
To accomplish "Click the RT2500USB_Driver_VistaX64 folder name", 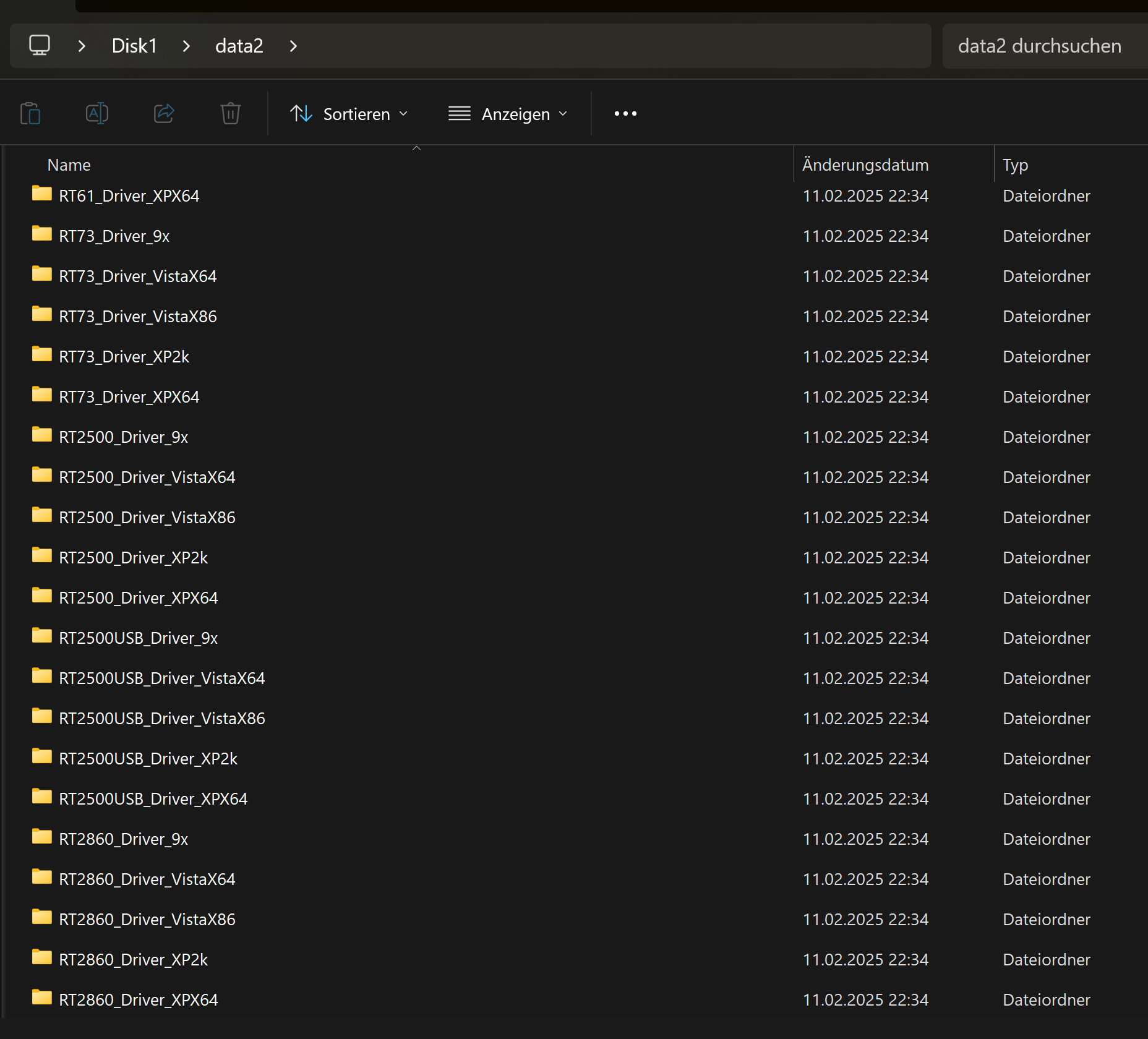I will 162,678.
